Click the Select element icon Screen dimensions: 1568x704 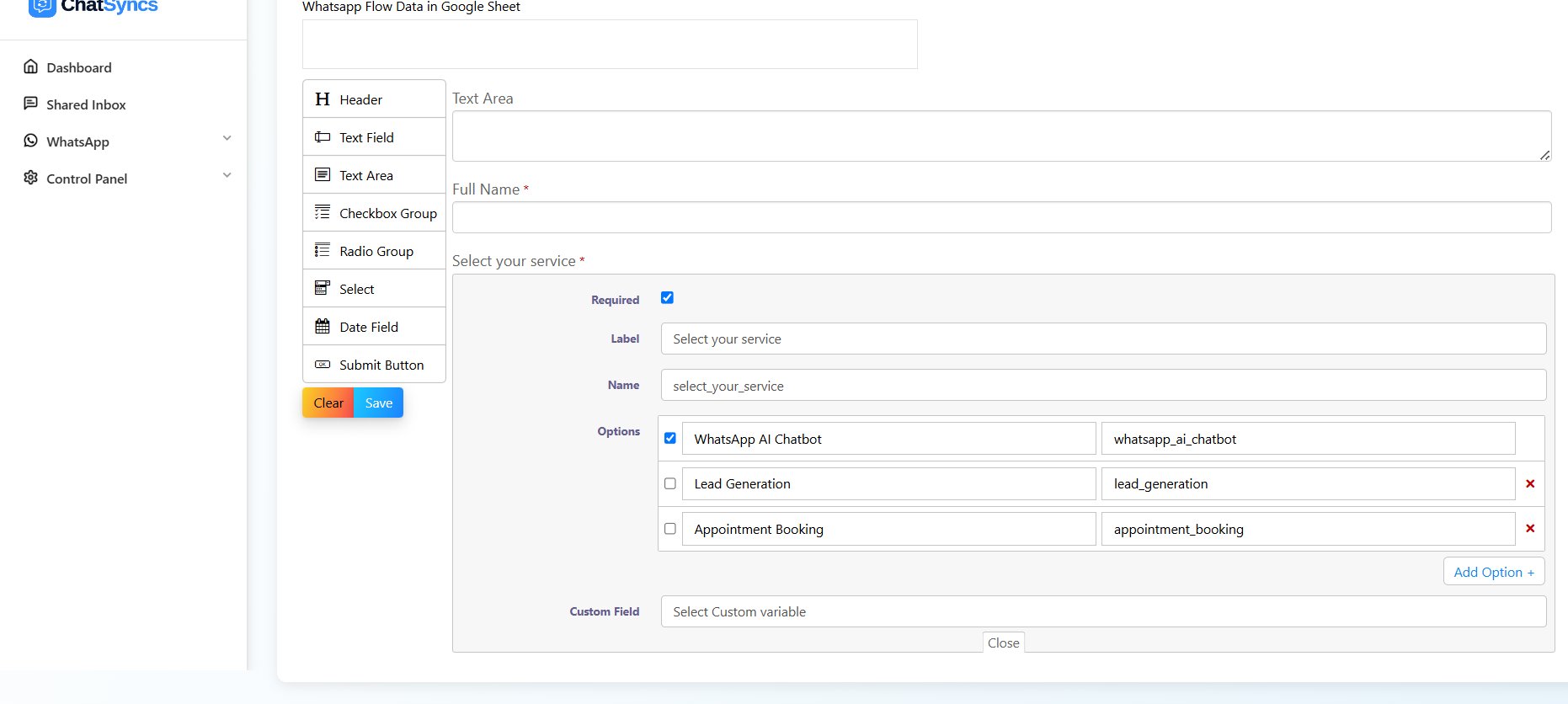tap(323, 288)
